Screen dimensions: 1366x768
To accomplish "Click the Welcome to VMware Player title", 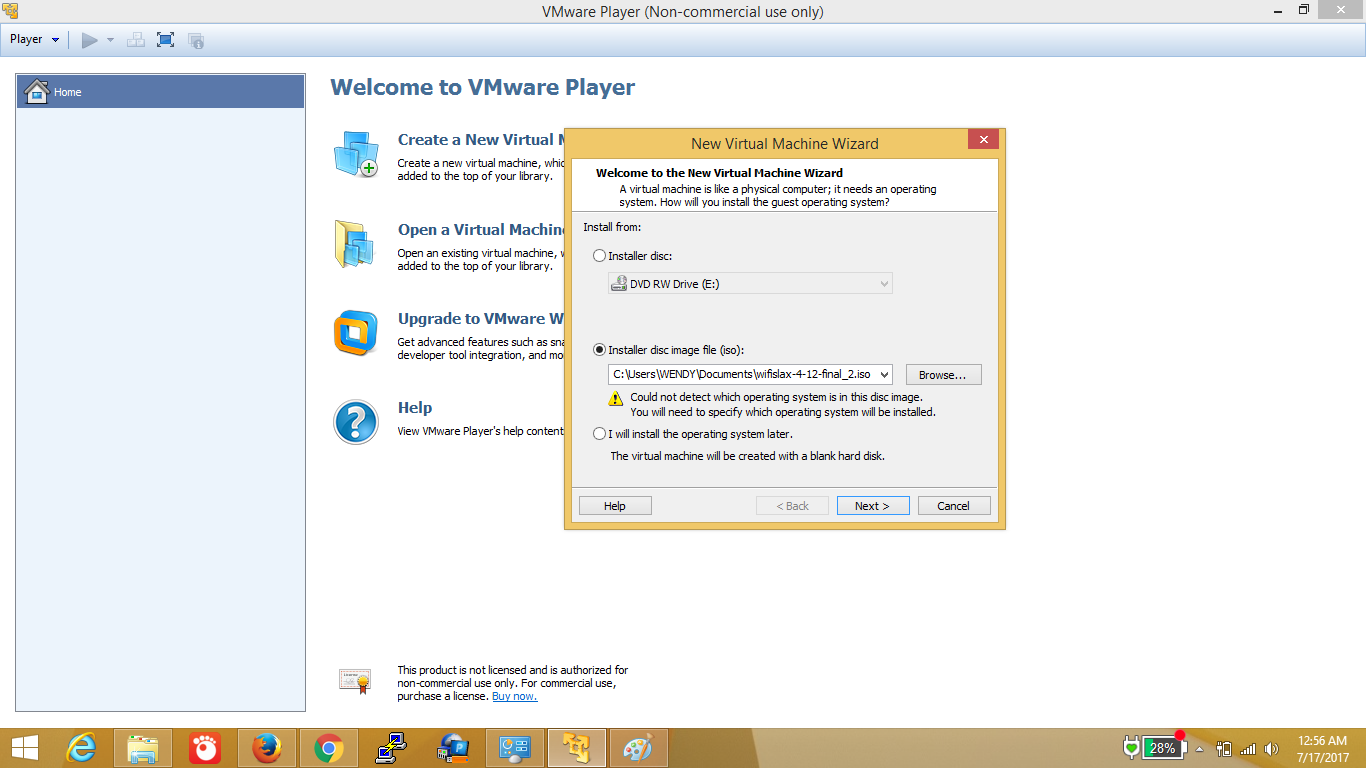I will pos(483,87).
